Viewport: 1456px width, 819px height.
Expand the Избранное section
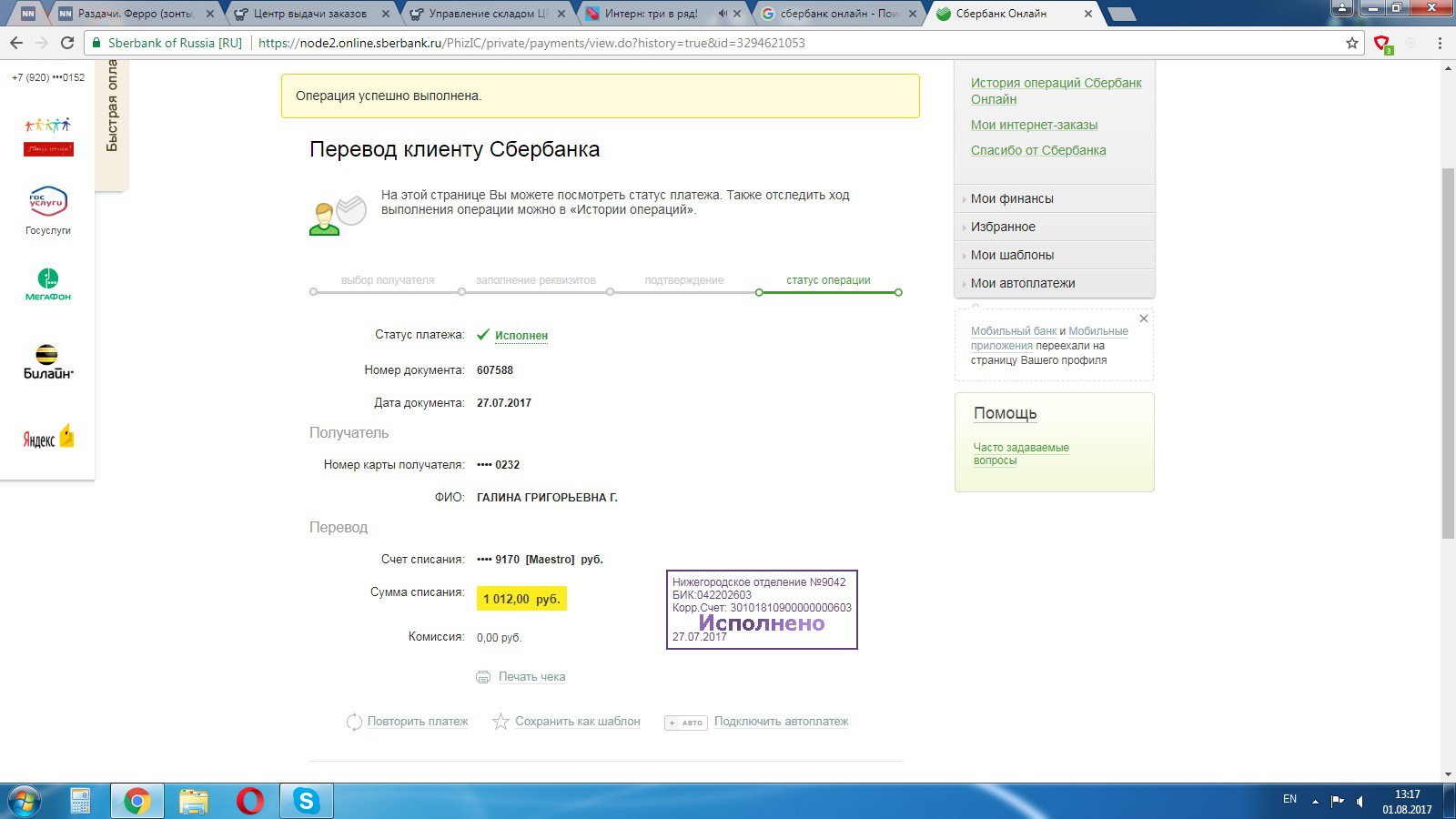tap(1003, 227)
